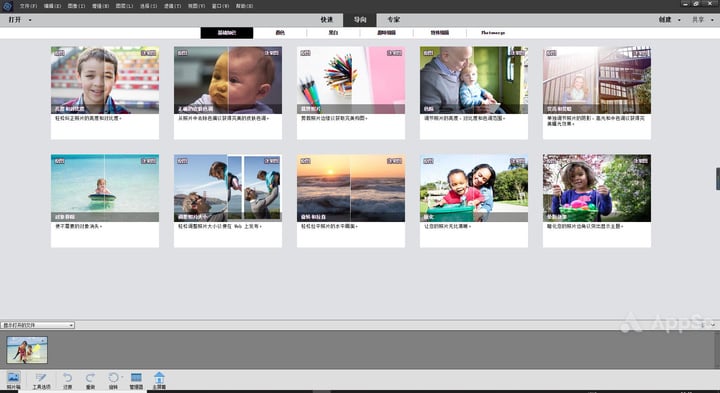
Task: Switch to the Quick mode tab
Action: 326,20
